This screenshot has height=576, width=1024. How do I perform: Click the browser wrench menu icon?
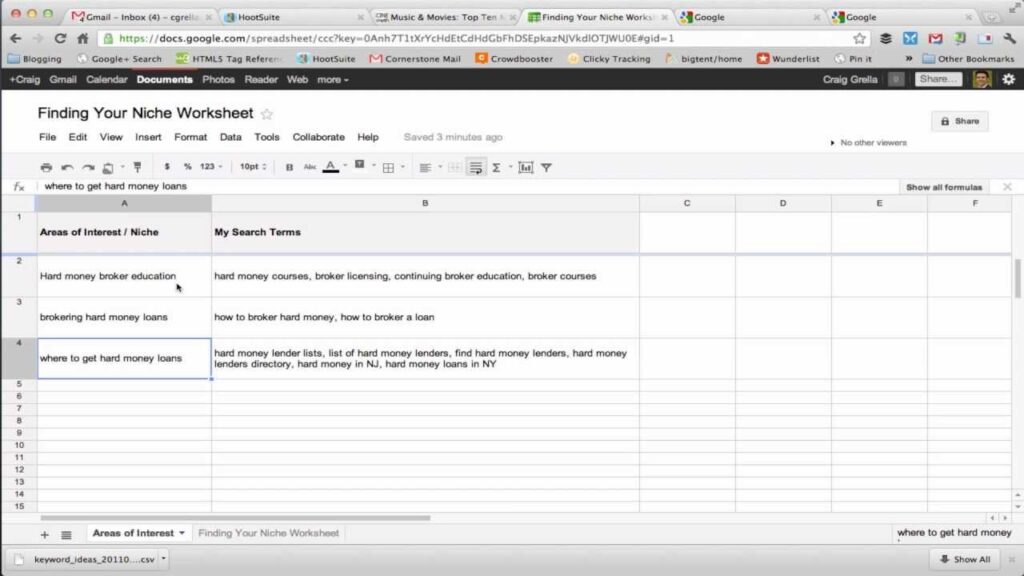(x=1010, y=39)
